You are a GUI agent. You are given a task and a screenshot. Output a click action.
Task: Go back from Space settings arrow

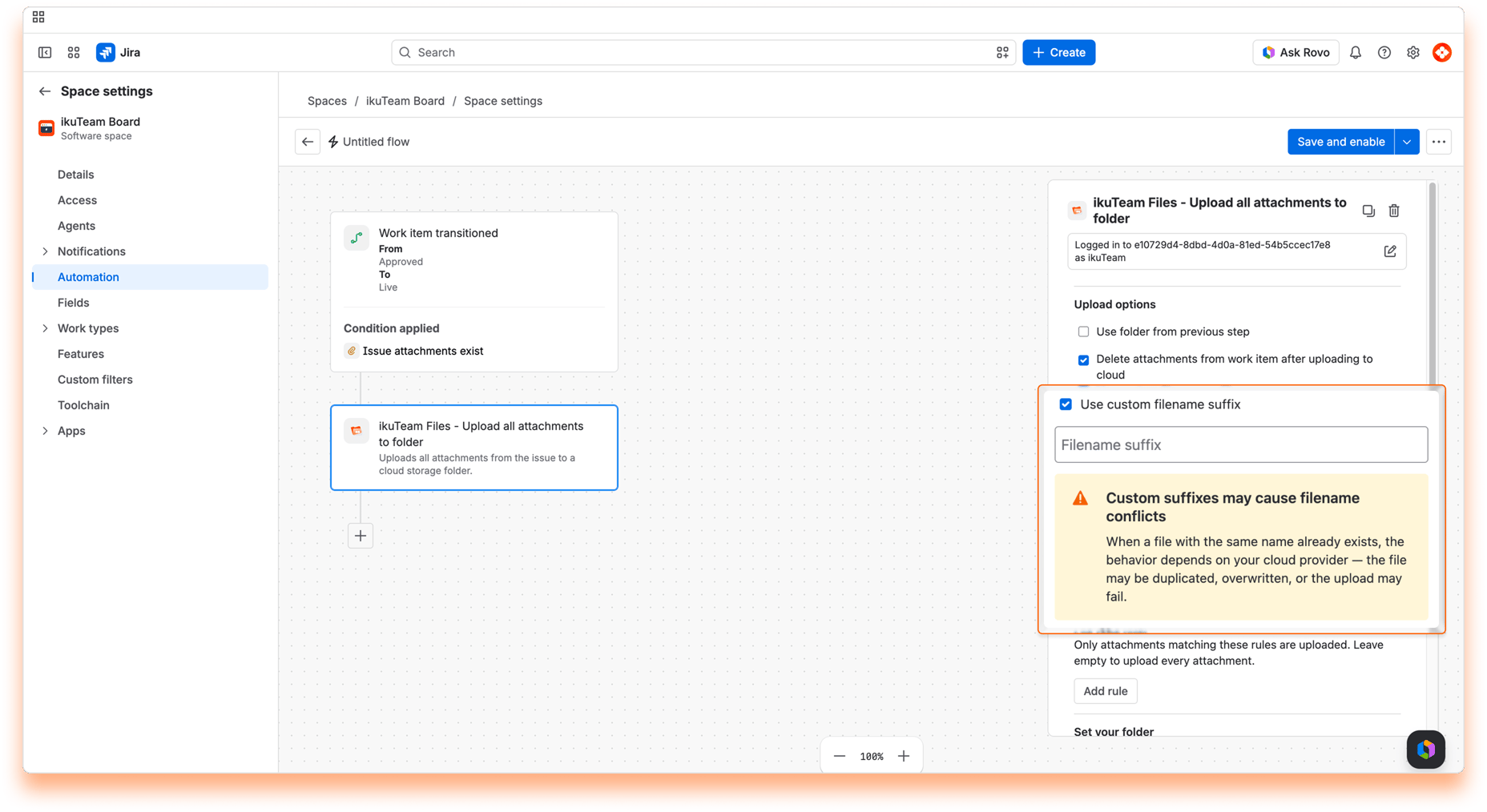coord(45,91)
